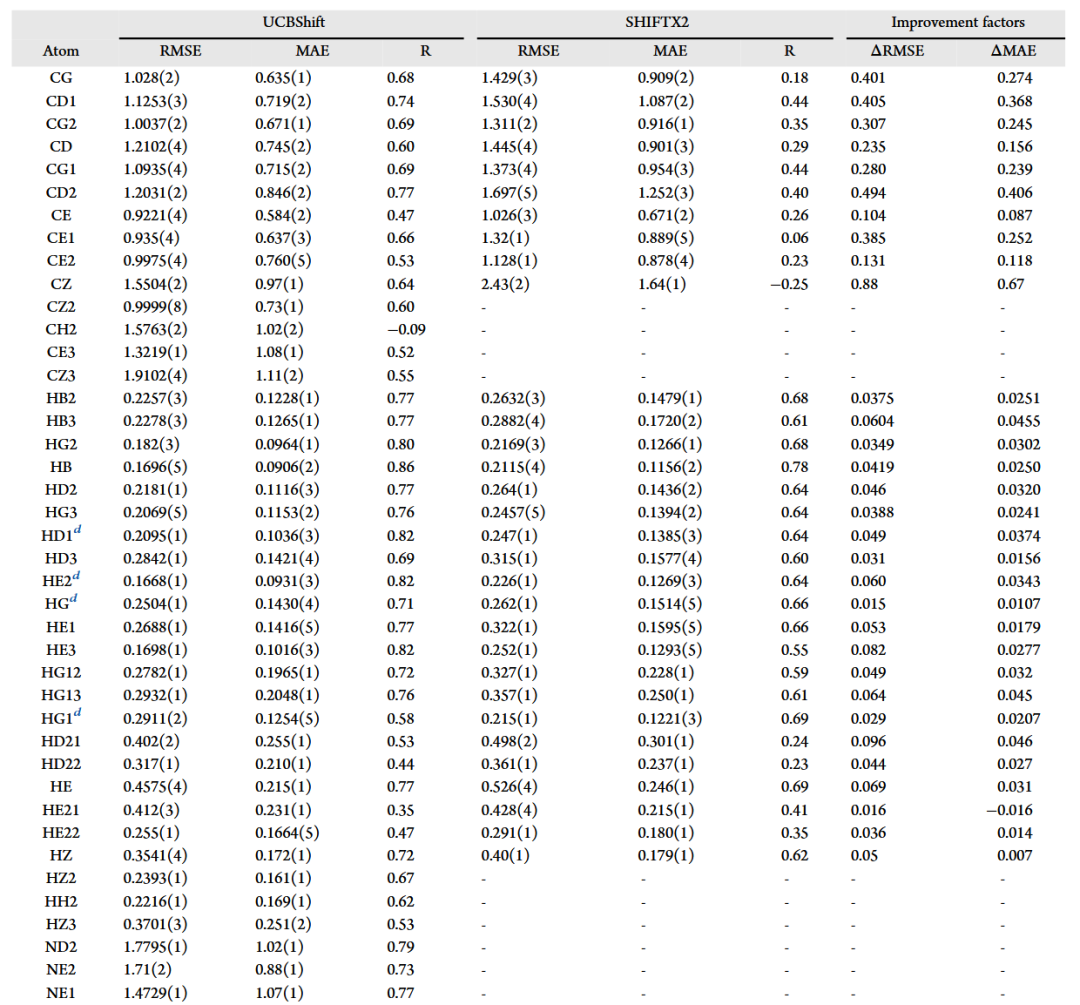Select the ΔRMSE column header

point(897,51)
